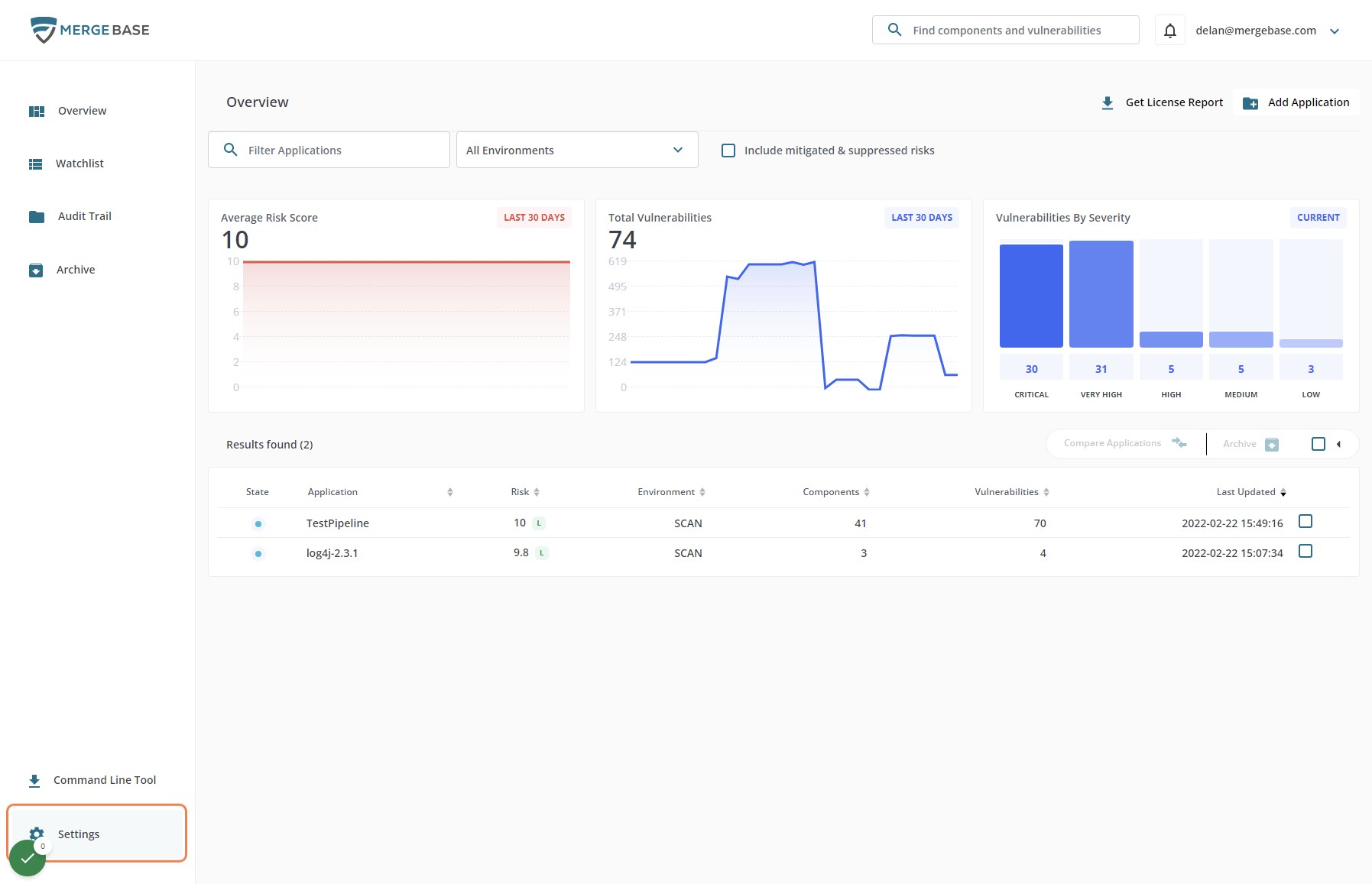1372x884 pixels.
Task: Open Audit Trail page
Action: click(x=84, y=216)
